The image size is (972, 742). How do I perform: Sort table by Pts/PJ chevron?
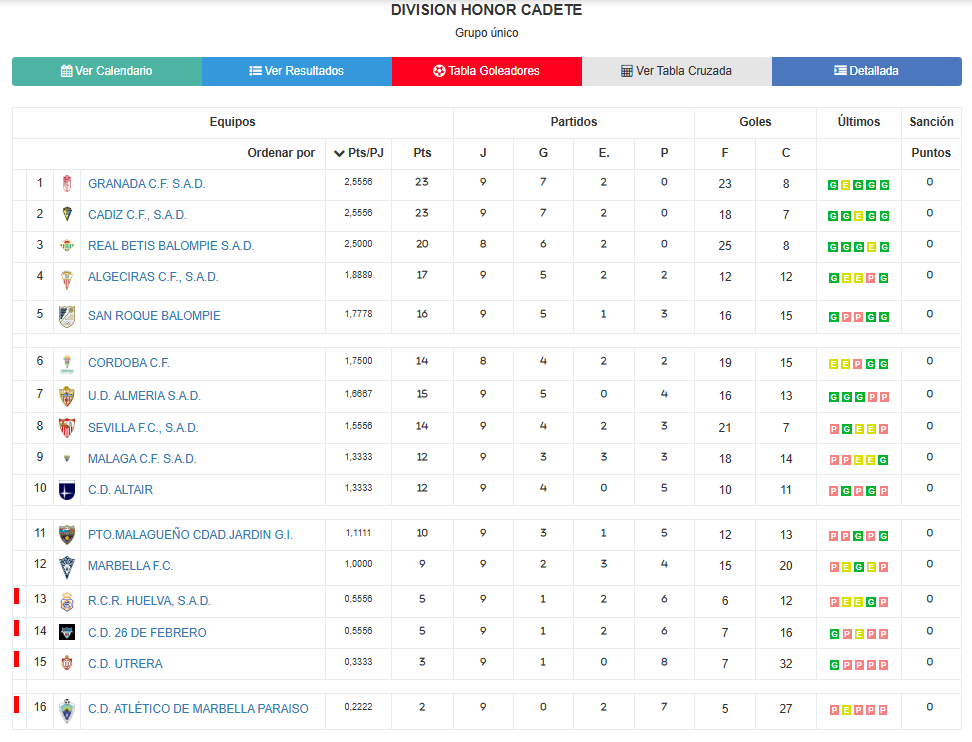click(339, 153)
